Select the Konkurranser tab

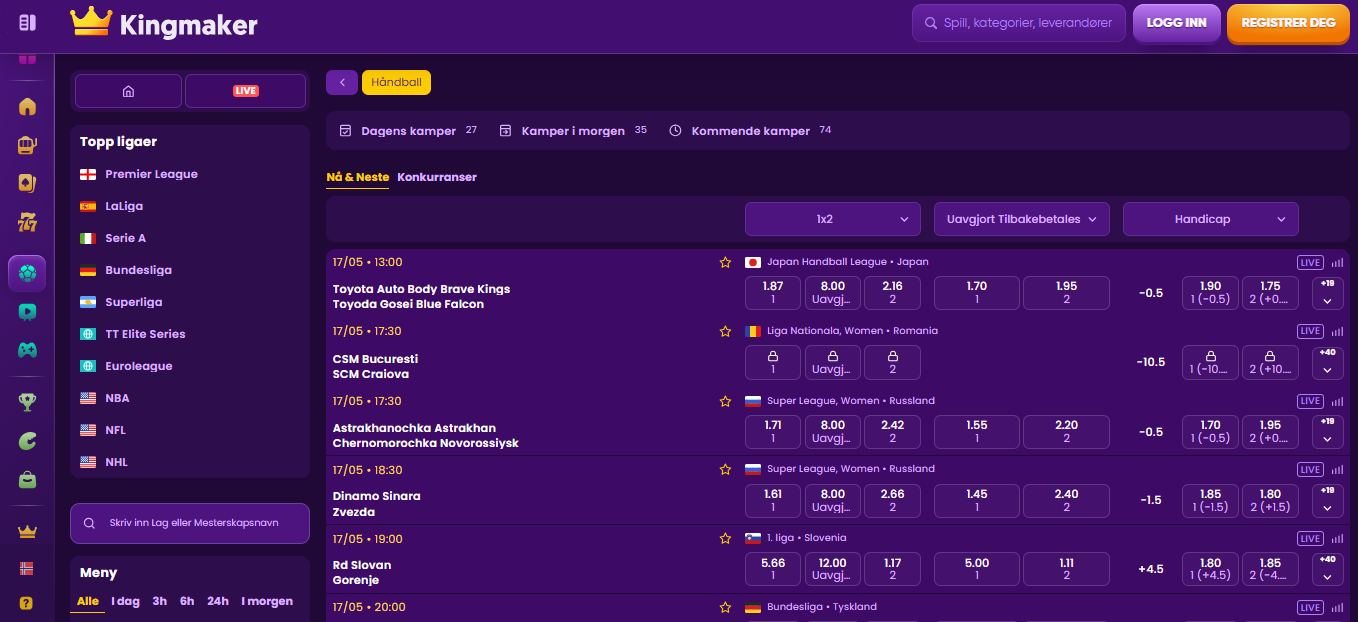(x=437, y=177)
